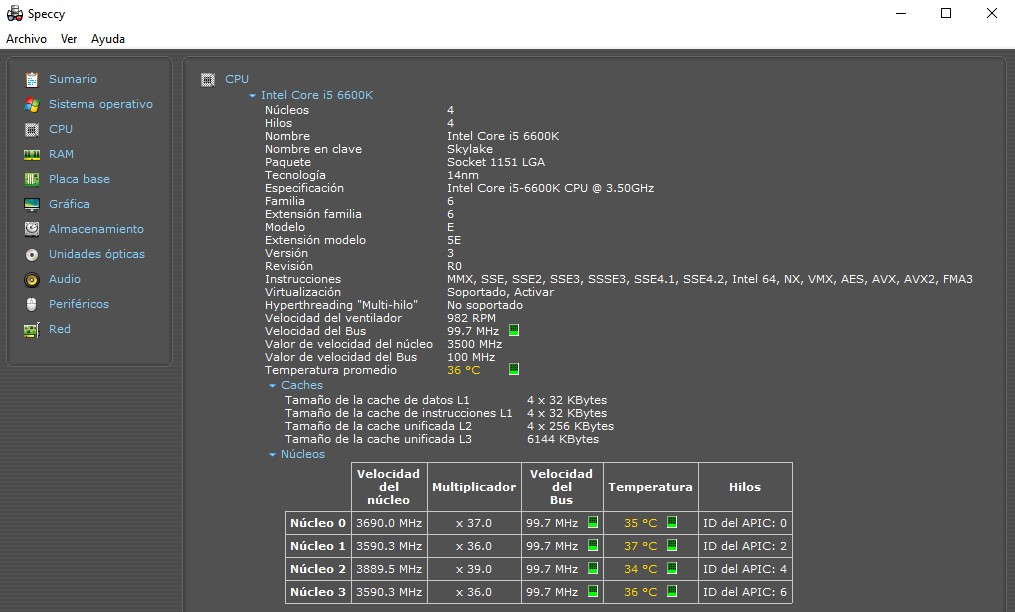
Task: Collapse the Intel Core i5 6600K details
Action: point(253,95)
